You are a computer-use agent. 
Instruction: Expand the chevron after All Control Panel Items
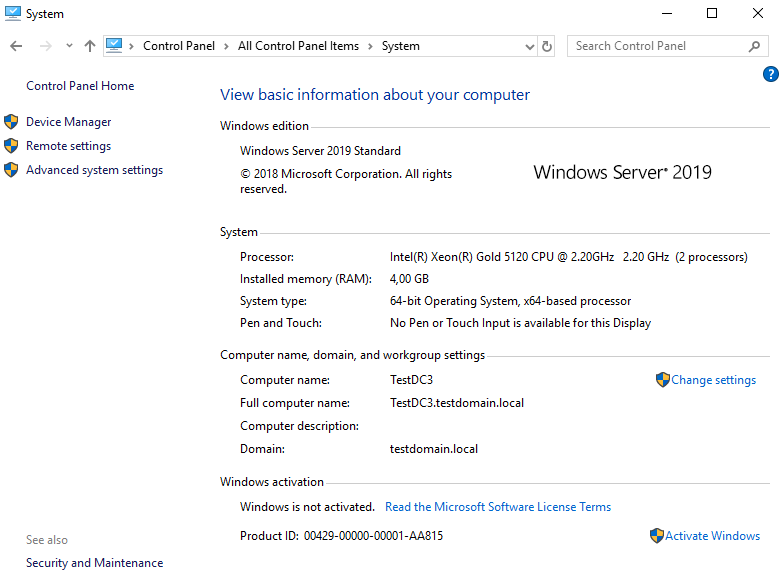(x=370, y=46)
